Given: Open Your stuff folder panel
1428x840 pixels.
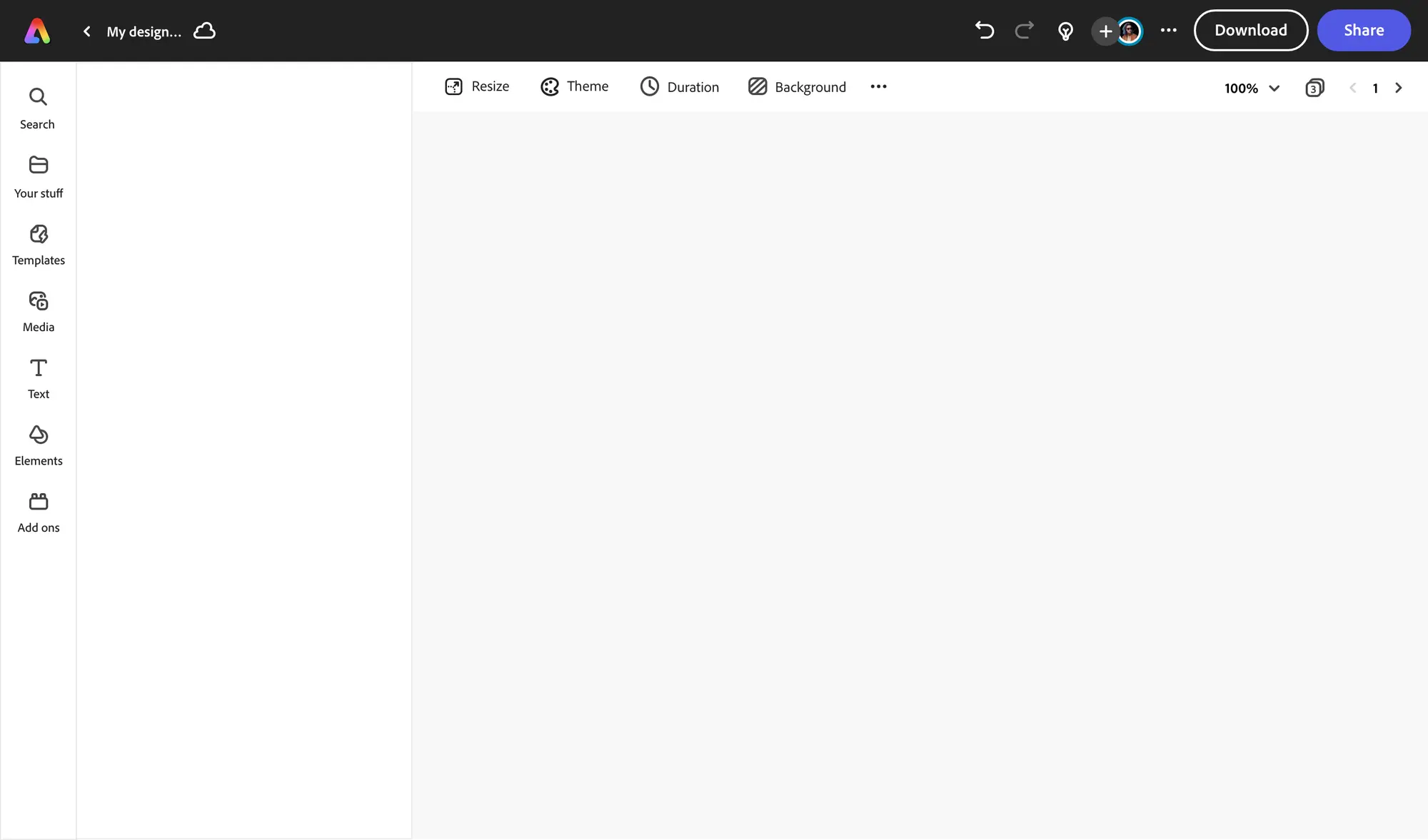Looking at the screenshot, I should [x=38, y=176].
